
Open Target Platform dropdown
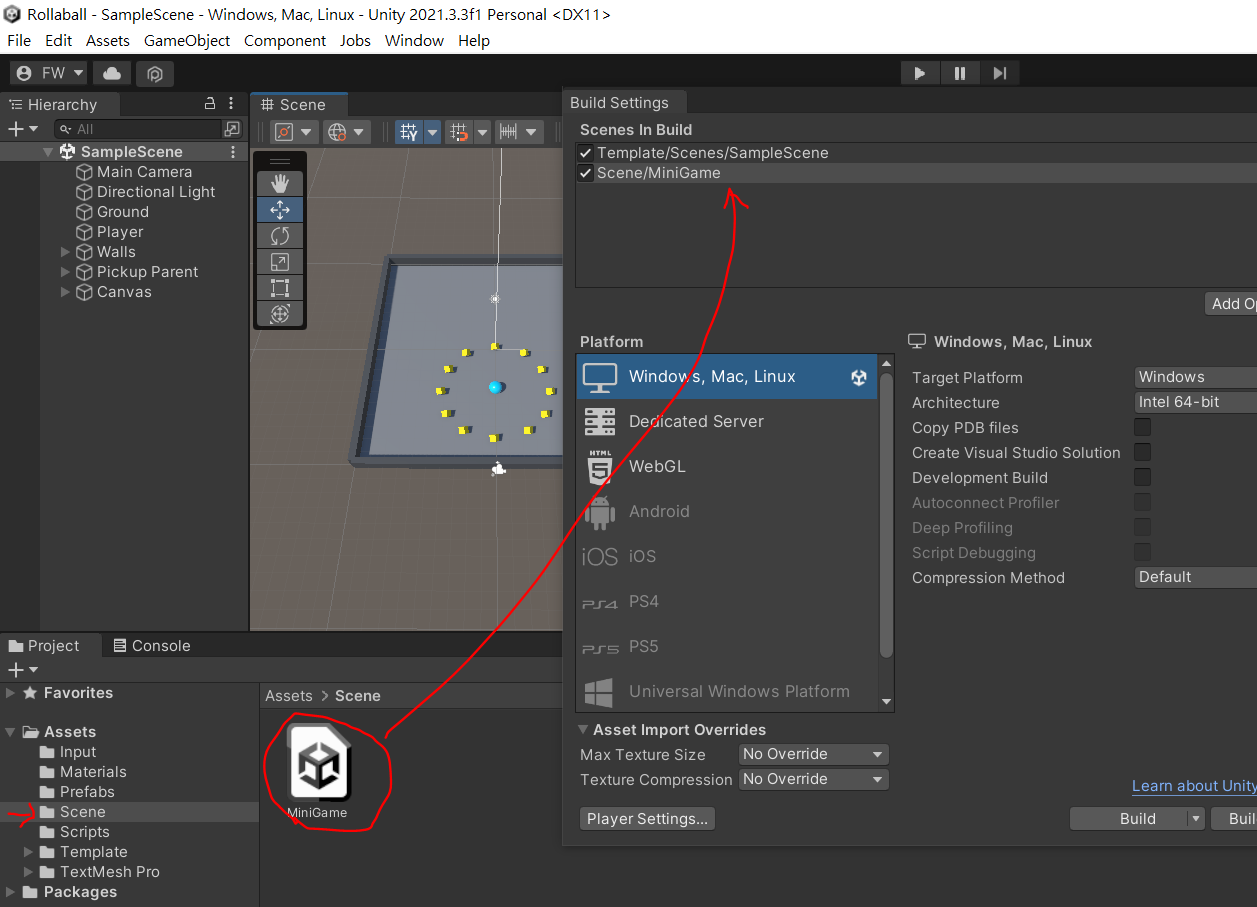click(x=1196, y=377)
